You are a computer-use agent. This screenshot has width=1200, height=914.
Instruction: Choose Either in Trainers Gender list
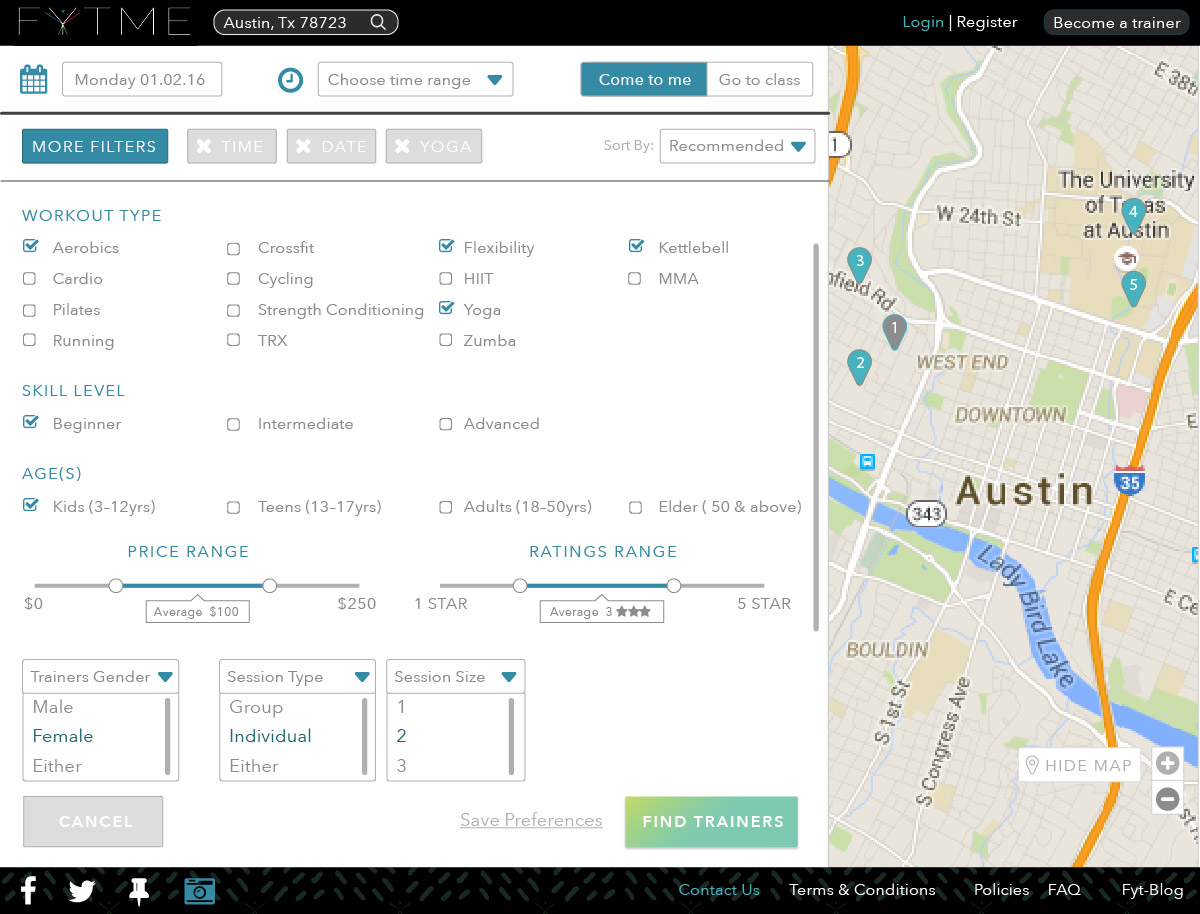pos(57,766)
